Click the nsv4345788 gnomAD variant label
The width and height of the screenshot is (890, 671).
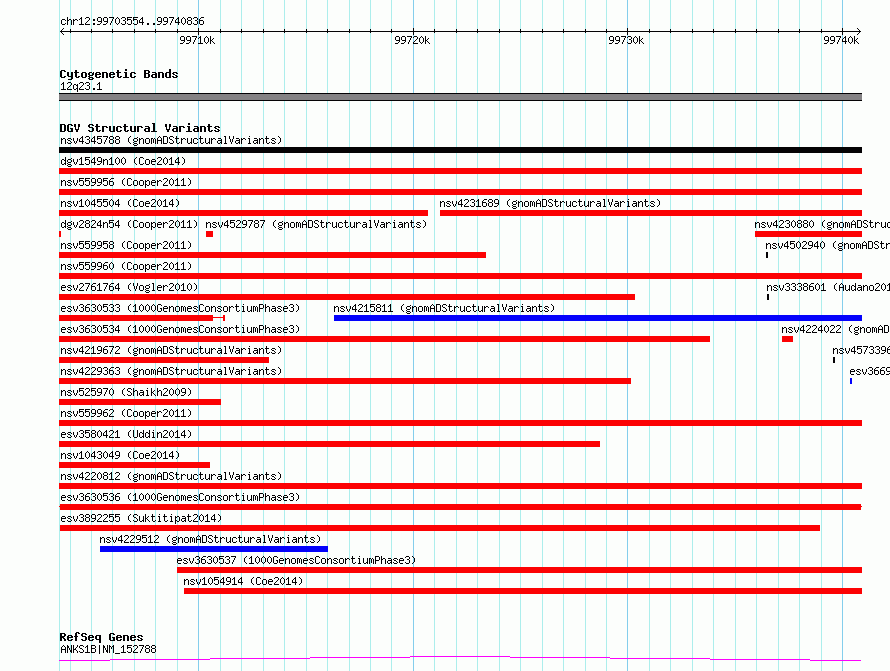click(171, 140)
